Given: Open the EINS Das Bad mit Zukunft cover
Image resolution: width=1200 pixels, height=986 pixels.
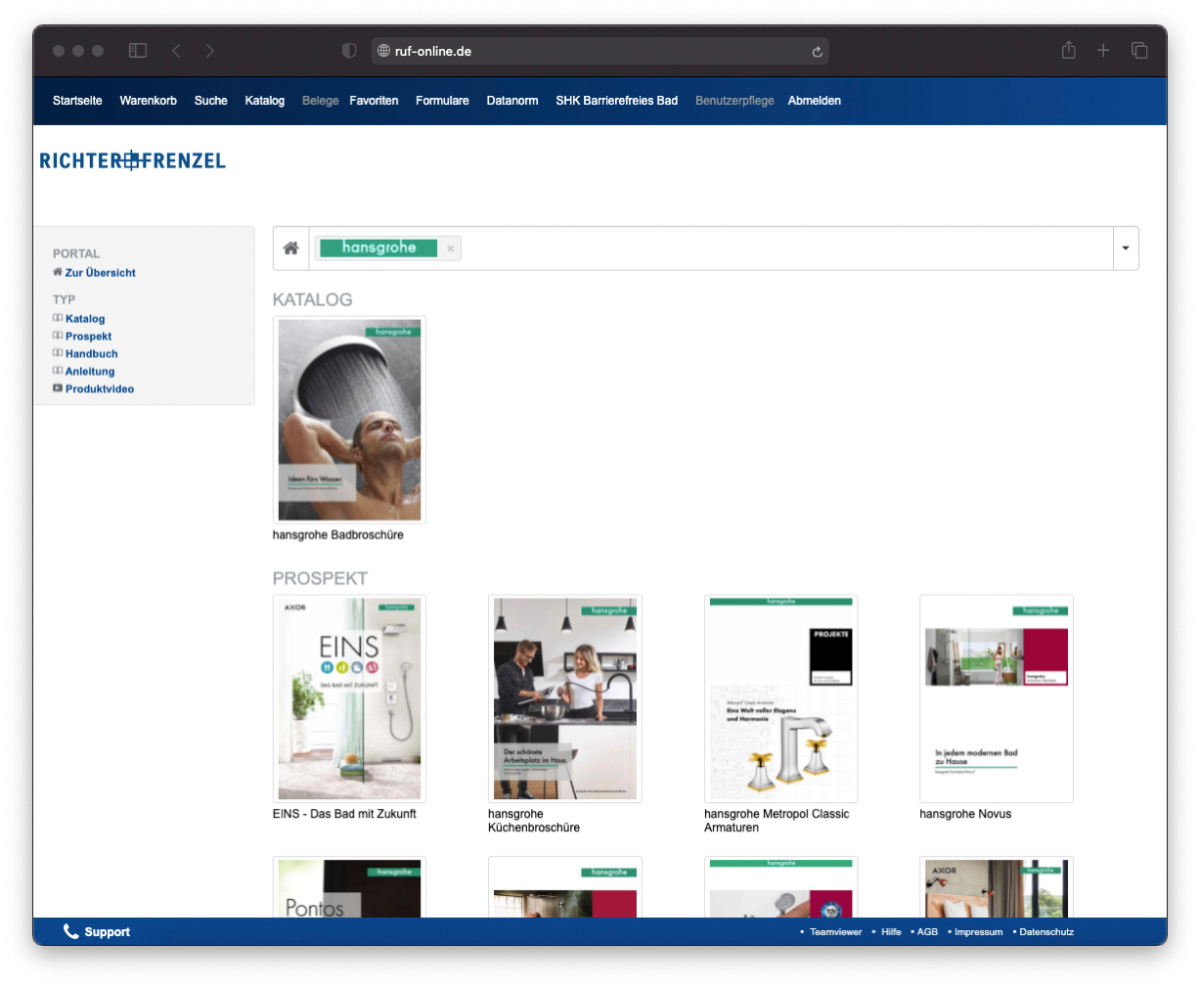Looking at the screenshot, I should coord(349,699).
